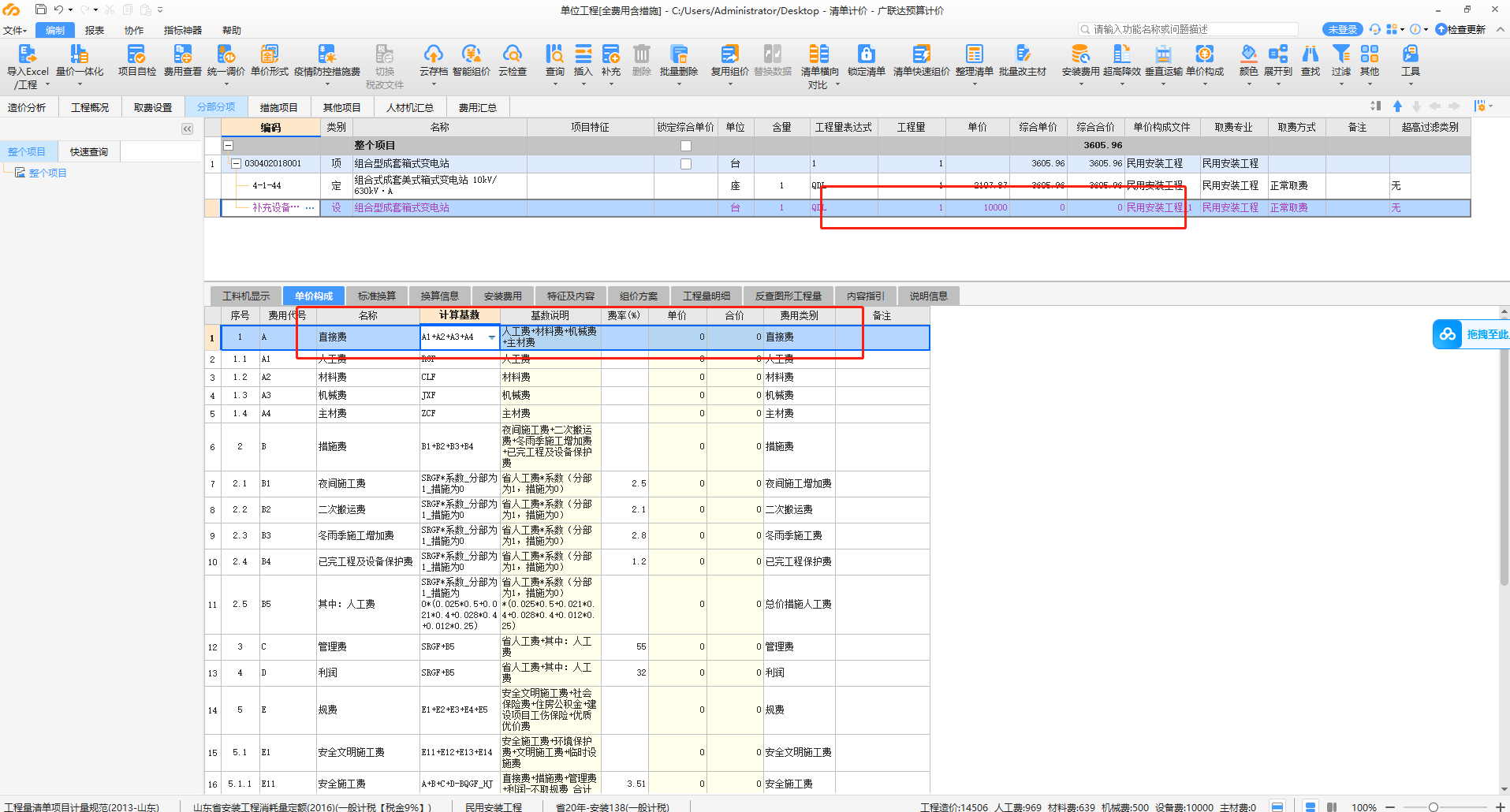Open the 文件 menu dropdown

(15, 30)
